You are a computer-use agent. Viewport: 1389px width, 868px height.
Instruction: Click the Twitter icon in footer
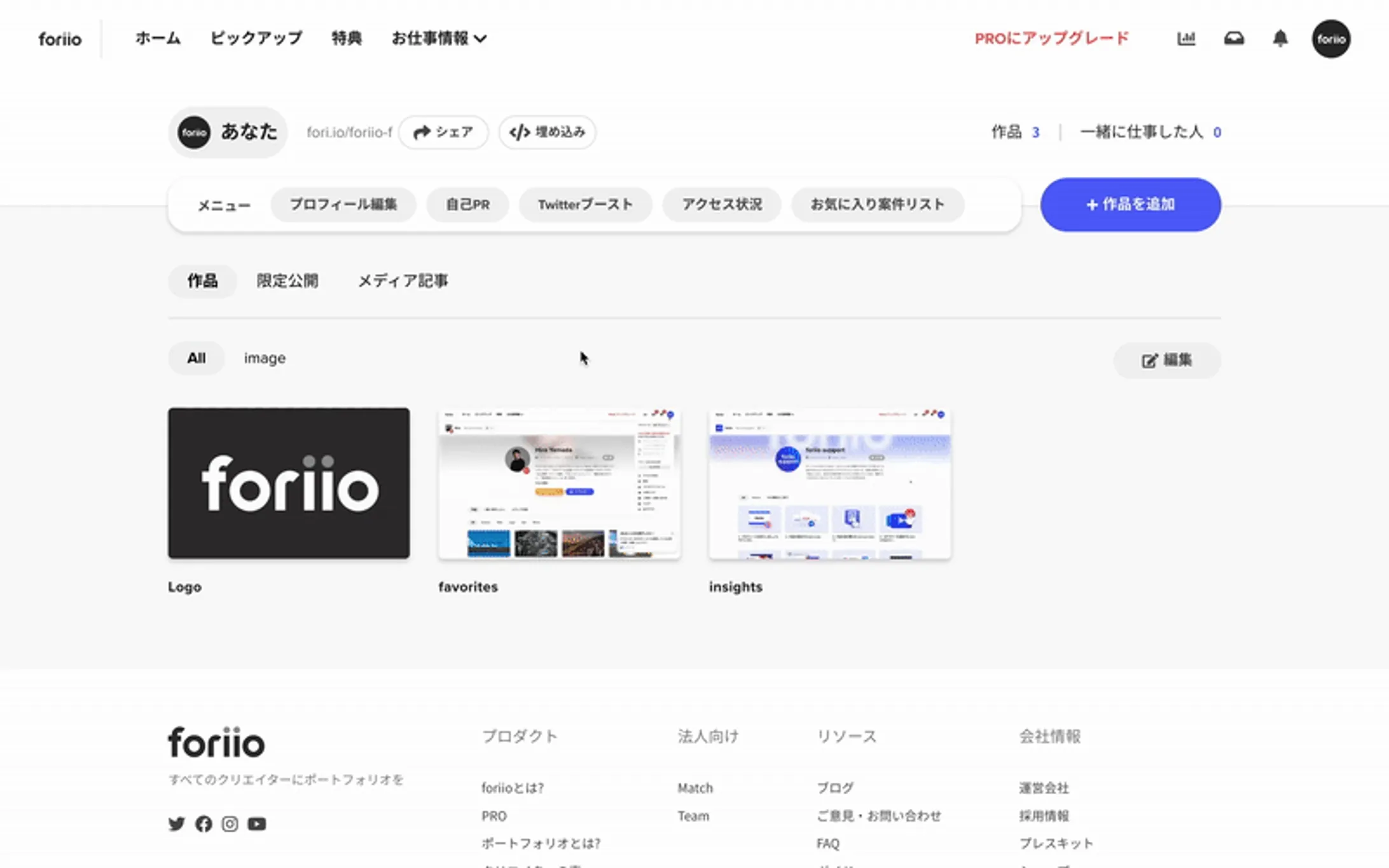click(177, 824)
